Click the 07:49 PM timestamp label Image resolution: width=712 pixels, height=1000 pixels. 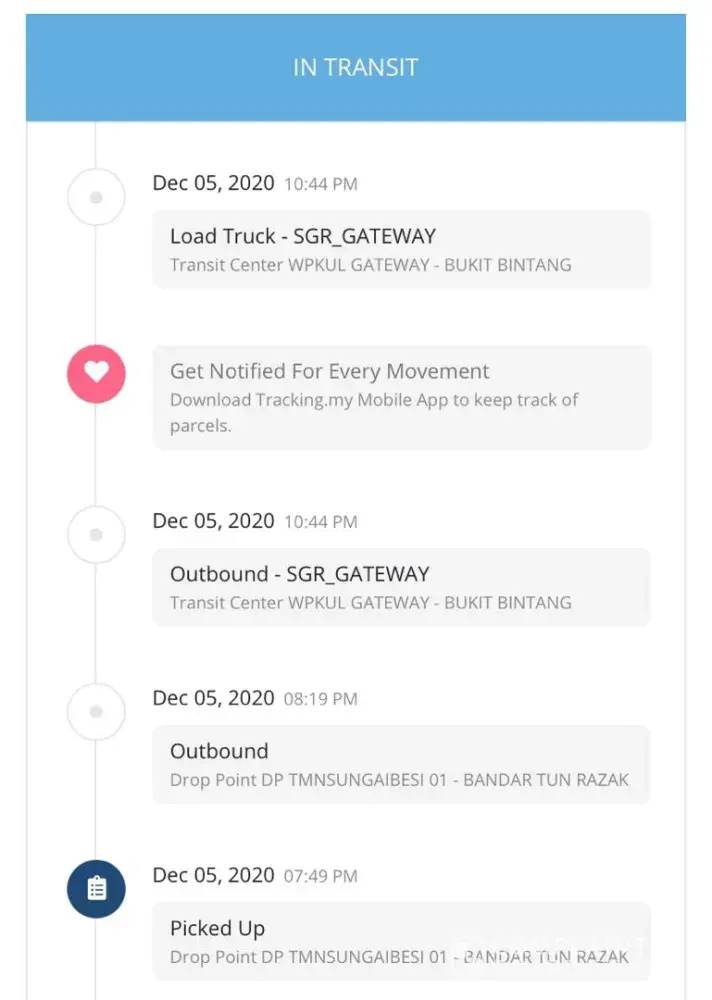coord(320,876)
